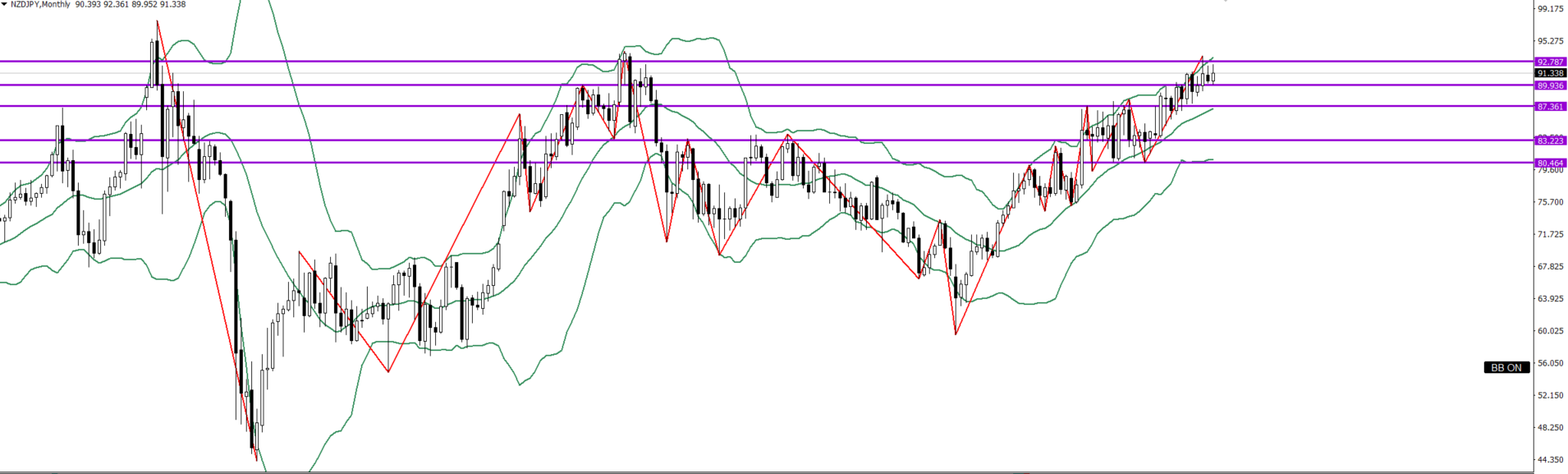Screen dimensions: 1568x474
Task: Toggle the BB ON indicator button
Action: point(1506,368)
